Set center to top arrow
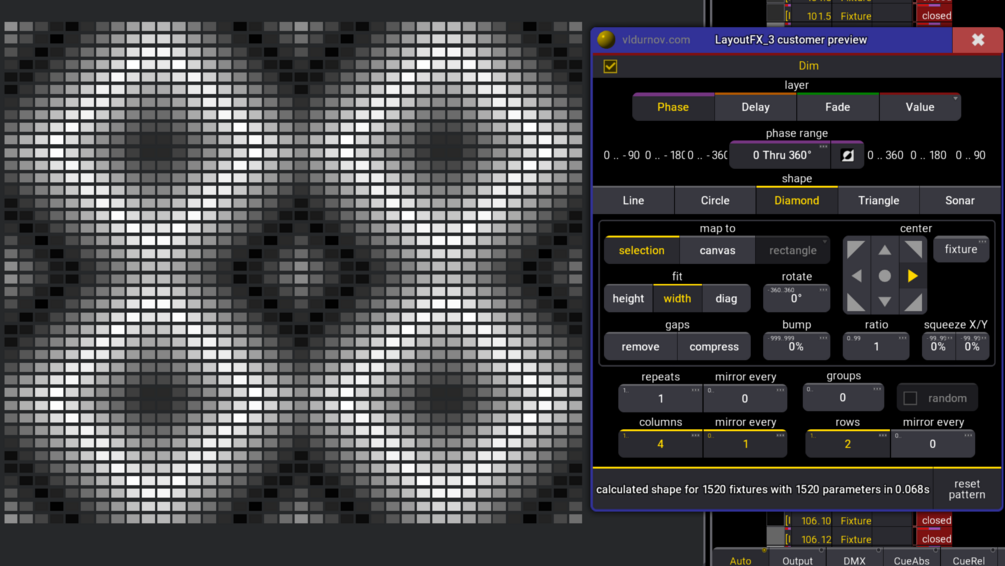The width and height of the screenshot is (1005, 566). click(885, 249)
